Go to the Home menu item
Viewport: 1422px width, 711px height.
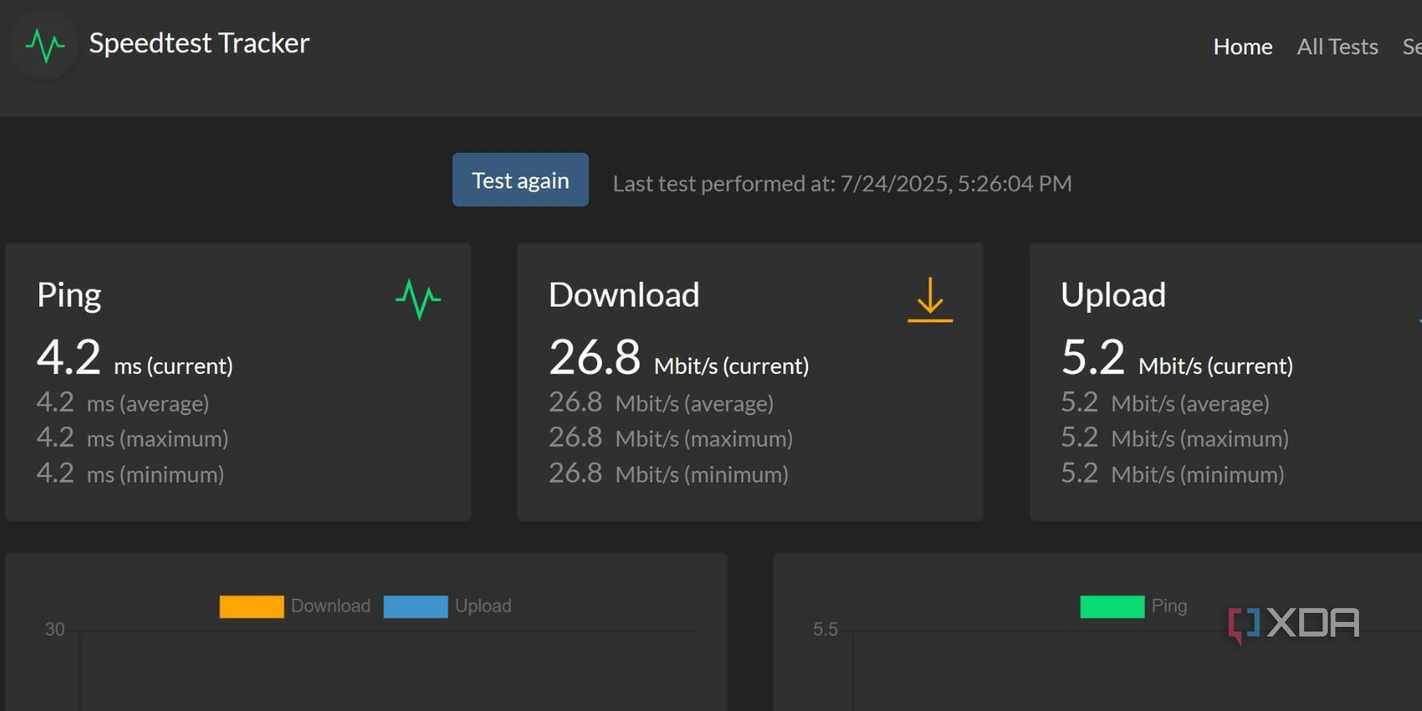click(x=1243, y=46)
